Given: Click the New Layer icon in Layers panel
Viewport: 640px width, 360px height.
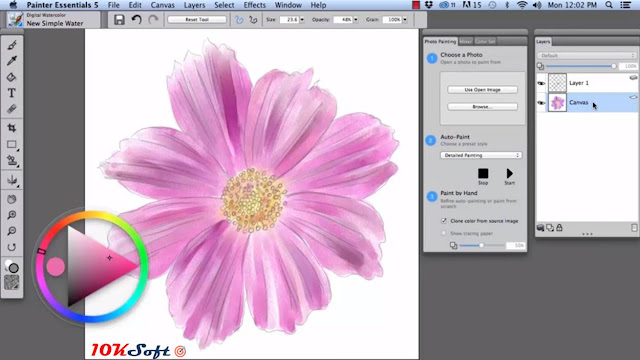Looking at the screenshot, I should pyautogui.click(x=540, y=228).
